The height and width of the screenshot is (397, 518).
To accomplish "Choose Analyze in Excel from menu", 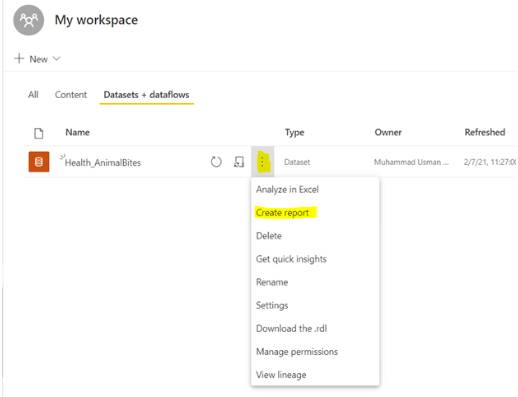I will coord(287,189).
